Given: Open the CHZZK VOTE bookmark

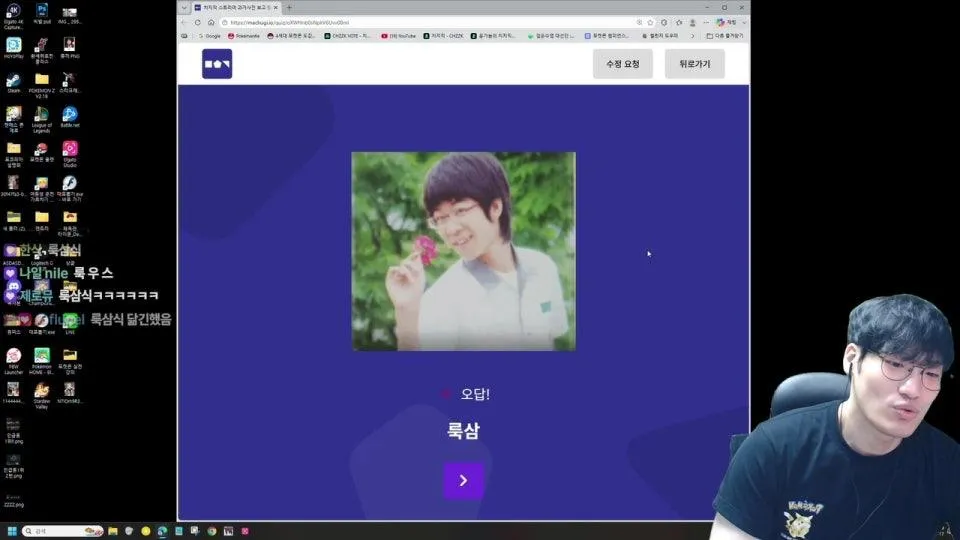Looking at the screenshot, I should (347, 36).
